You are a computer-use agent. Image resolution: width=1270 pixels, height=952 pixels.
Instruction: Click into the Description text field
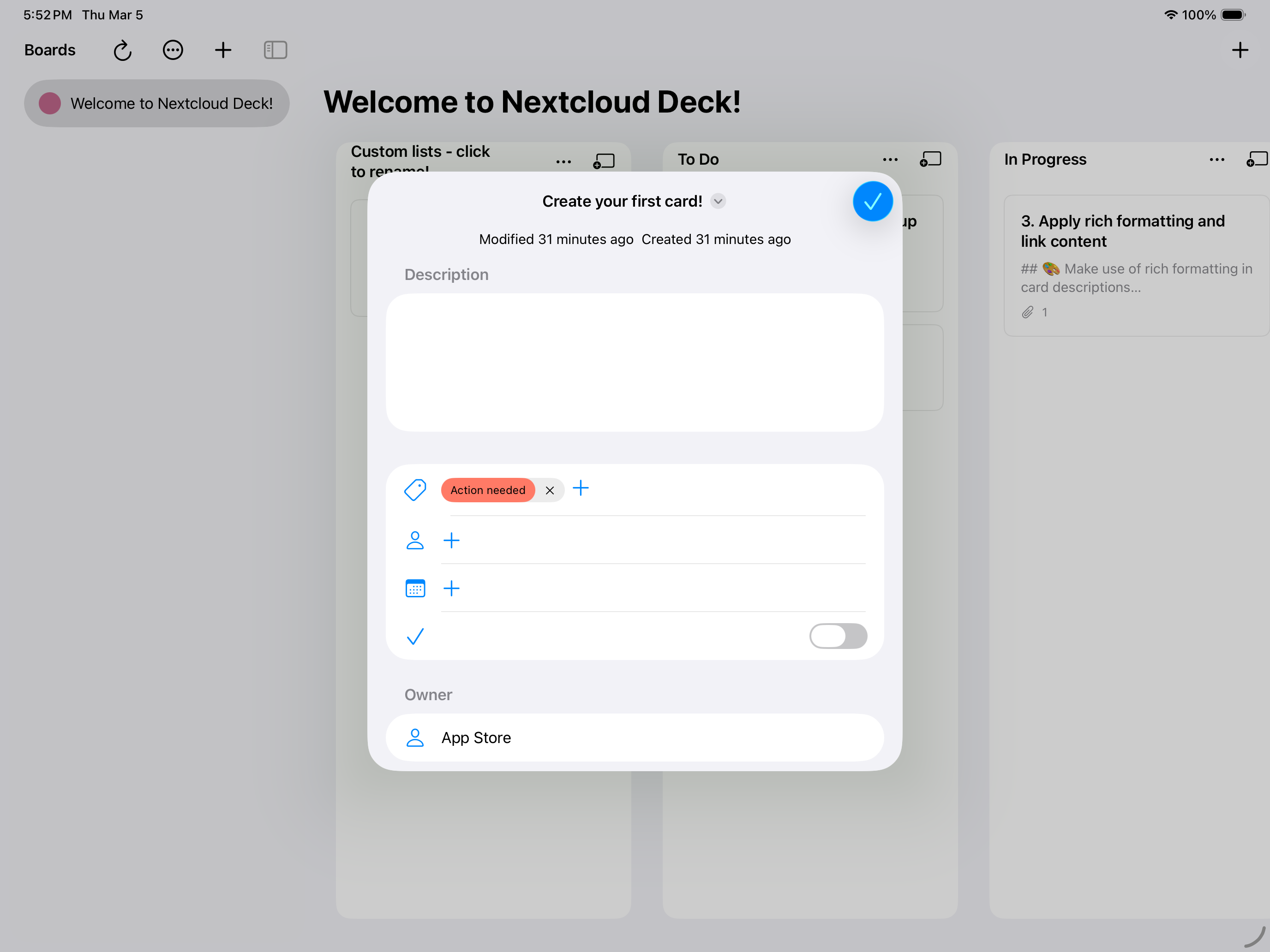pyautogui.click(x=635, y=362)
